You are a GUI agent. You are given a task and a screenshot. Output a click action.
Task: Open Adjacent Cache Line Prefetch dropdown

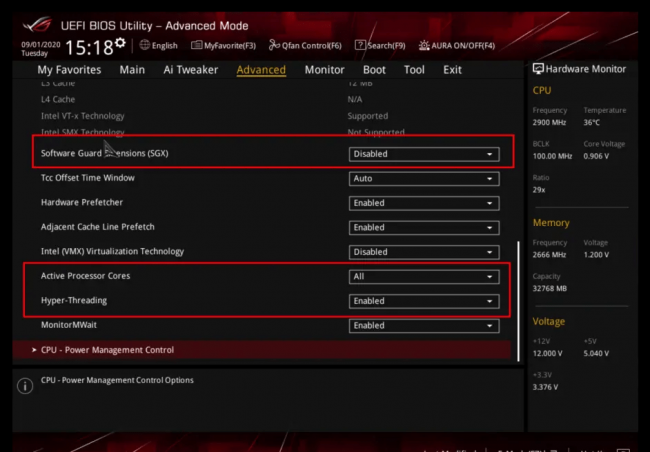click(424, 227)
